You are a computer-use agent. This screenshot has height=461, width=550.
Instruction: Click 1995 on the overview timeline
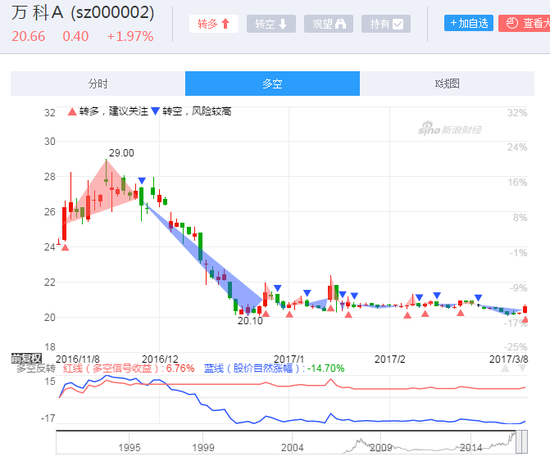(129, 448)
